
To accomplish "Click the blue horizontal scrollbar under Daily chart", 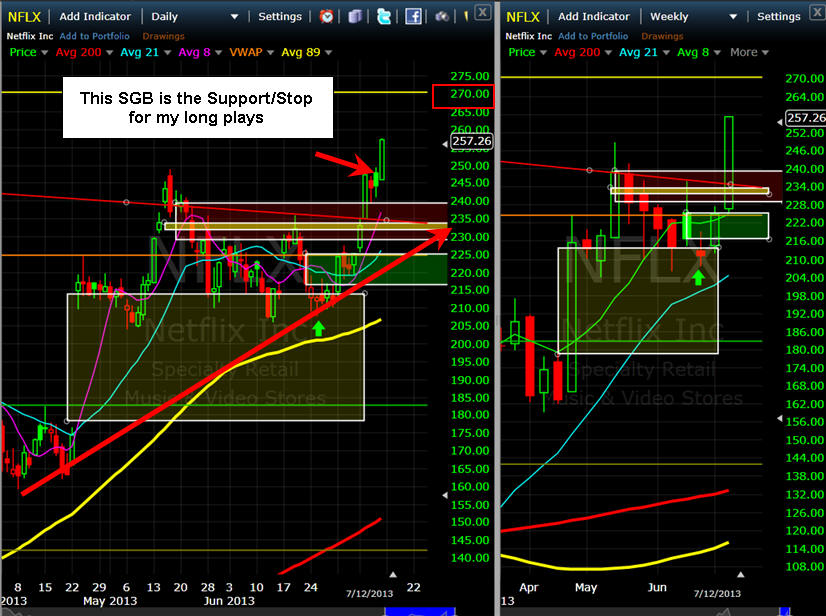I will pos(420,611).
